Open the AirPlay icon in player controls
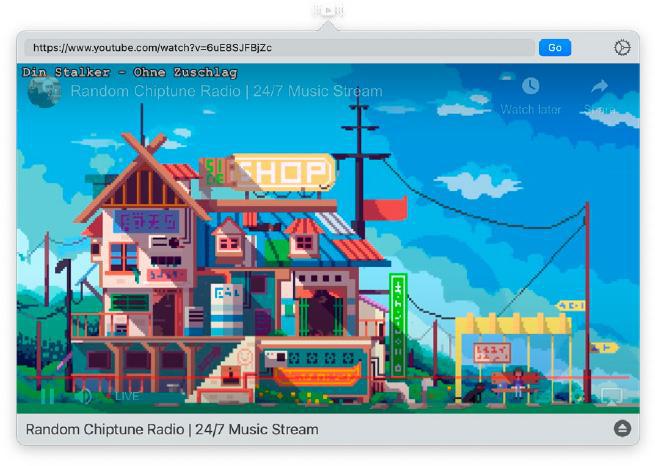 tap(612, 395)
